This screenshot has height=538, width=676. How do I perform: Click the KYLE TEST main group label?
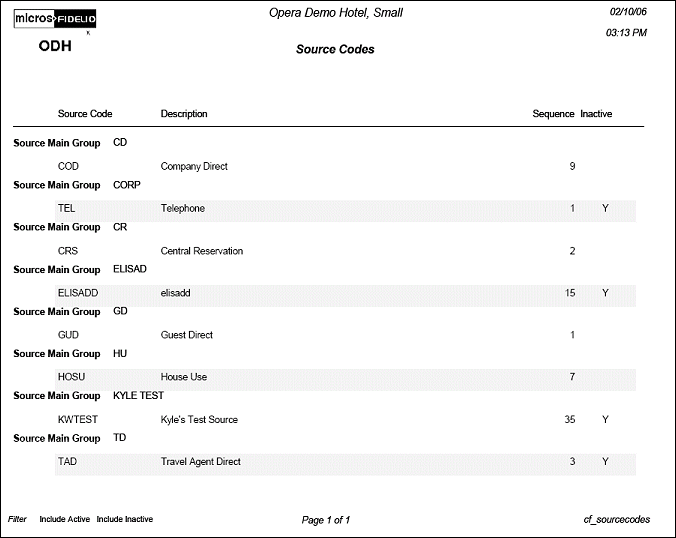[x=138, y=396]
